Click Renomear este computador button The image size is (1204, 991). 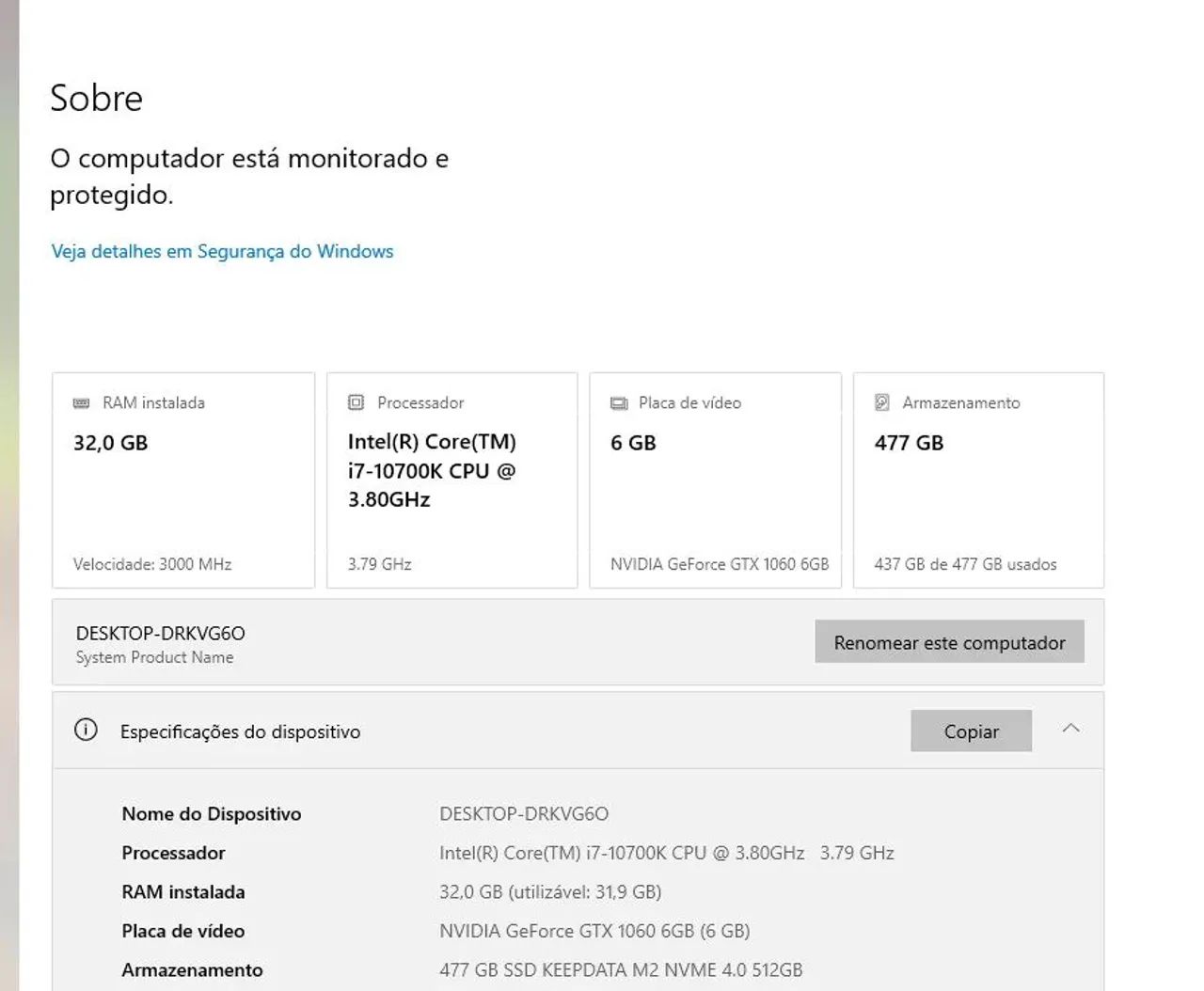(949, 642)
